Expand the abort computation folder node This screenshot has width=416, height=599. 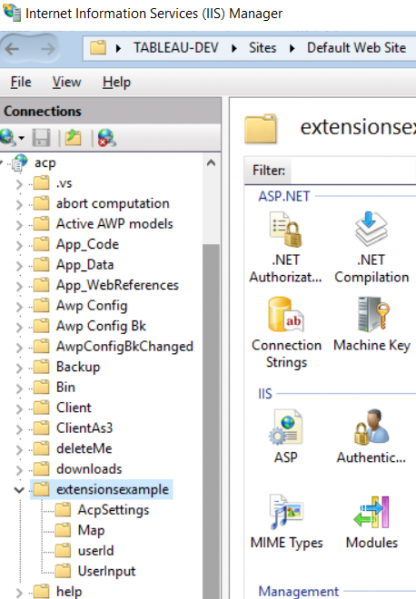pos(19,204)
